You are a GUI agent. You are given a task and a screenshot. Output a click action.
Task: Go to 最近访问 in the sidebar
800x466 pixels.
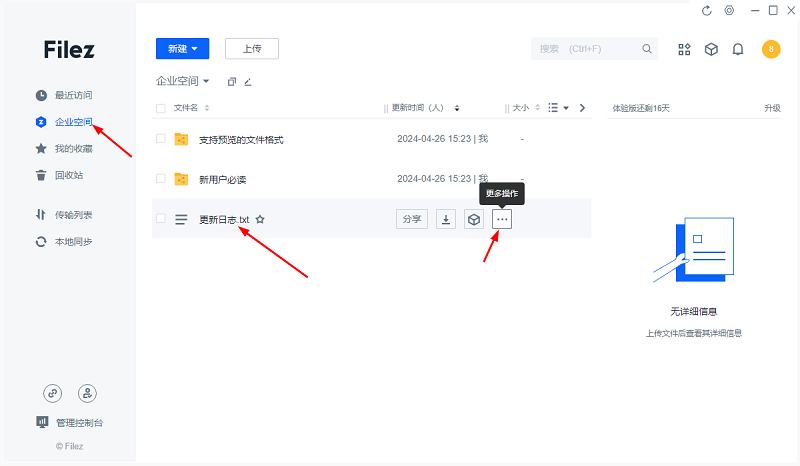tap(64, 95)
